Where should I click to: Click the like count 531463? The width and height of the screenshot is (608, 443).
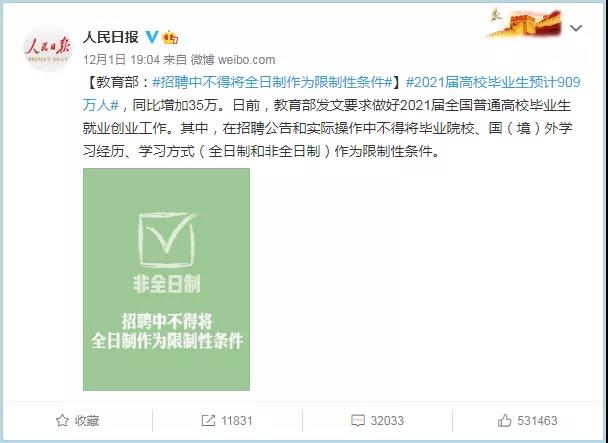click(537, 421)
